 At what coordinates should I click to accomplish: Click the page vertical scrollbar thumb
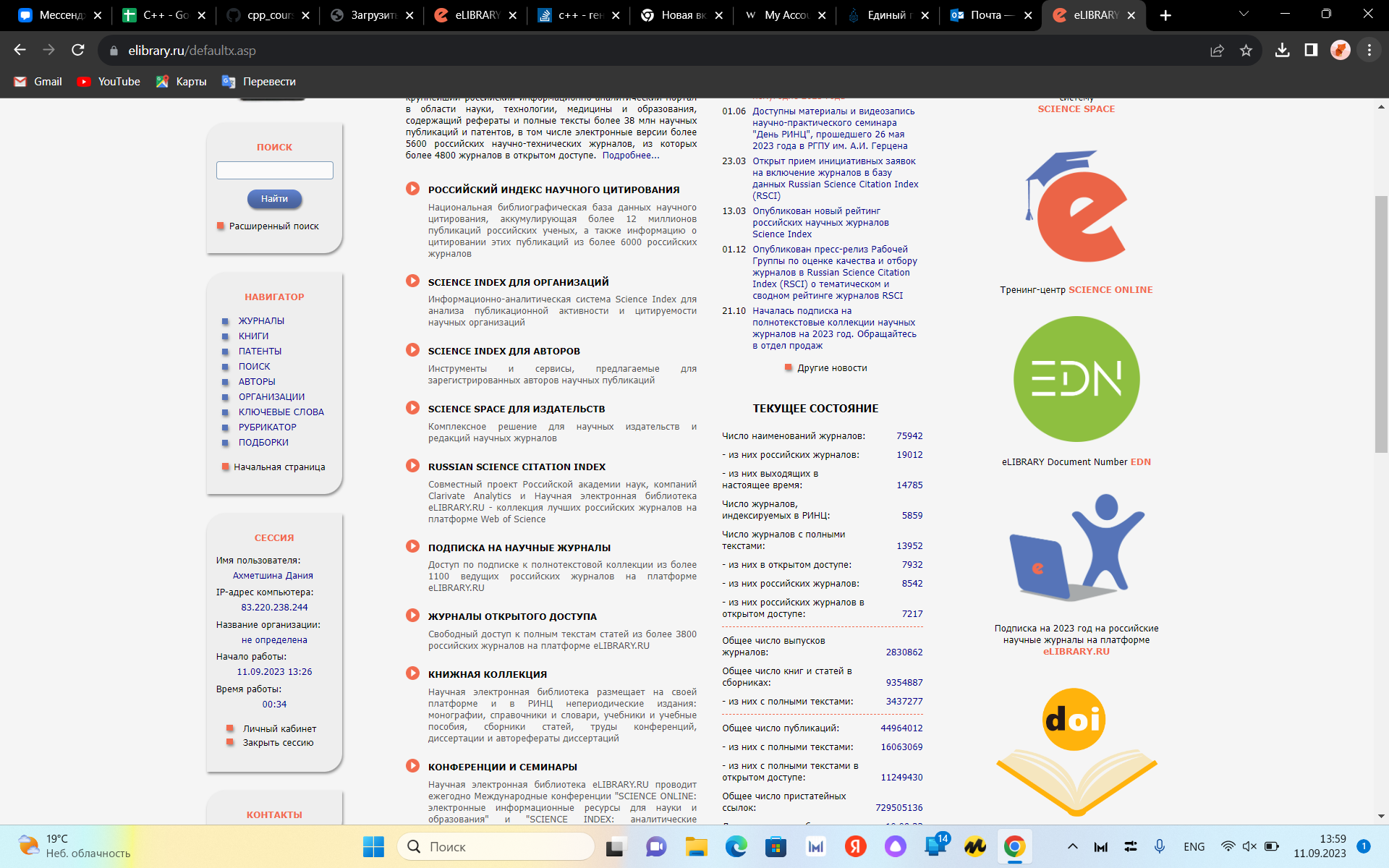coord(1381,324)
